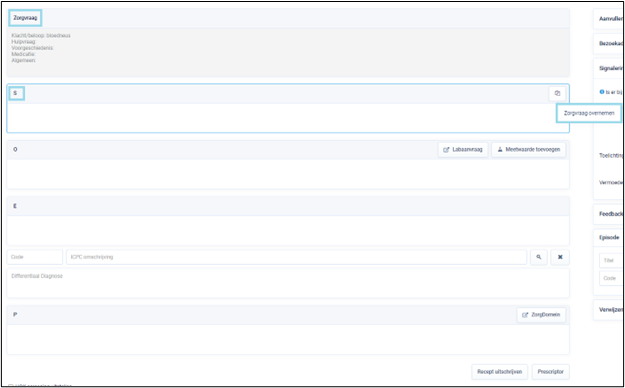
Task: Click inside the E text area
Action: pos(288,230)
